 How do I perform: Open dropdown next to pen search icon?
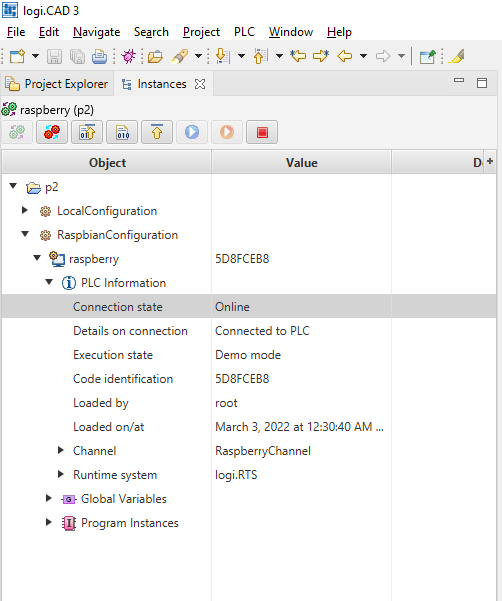pyautogui.click(x=198, y=56)
